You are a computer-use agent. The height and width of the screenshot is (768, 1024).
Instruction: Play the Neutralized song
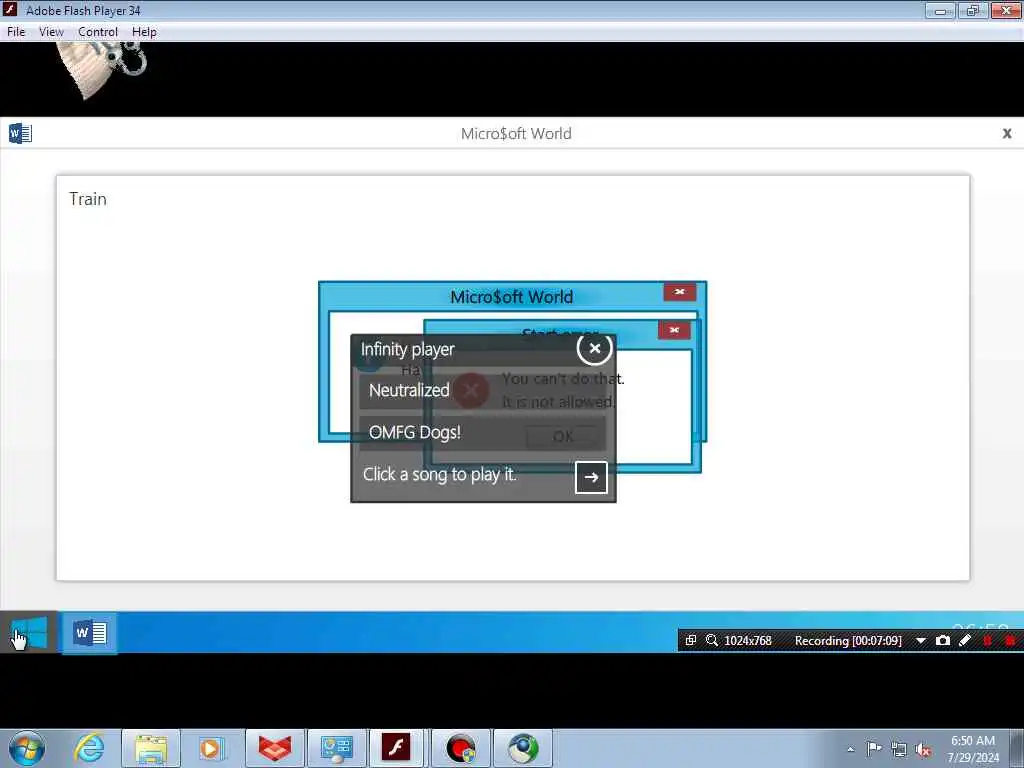482,391
